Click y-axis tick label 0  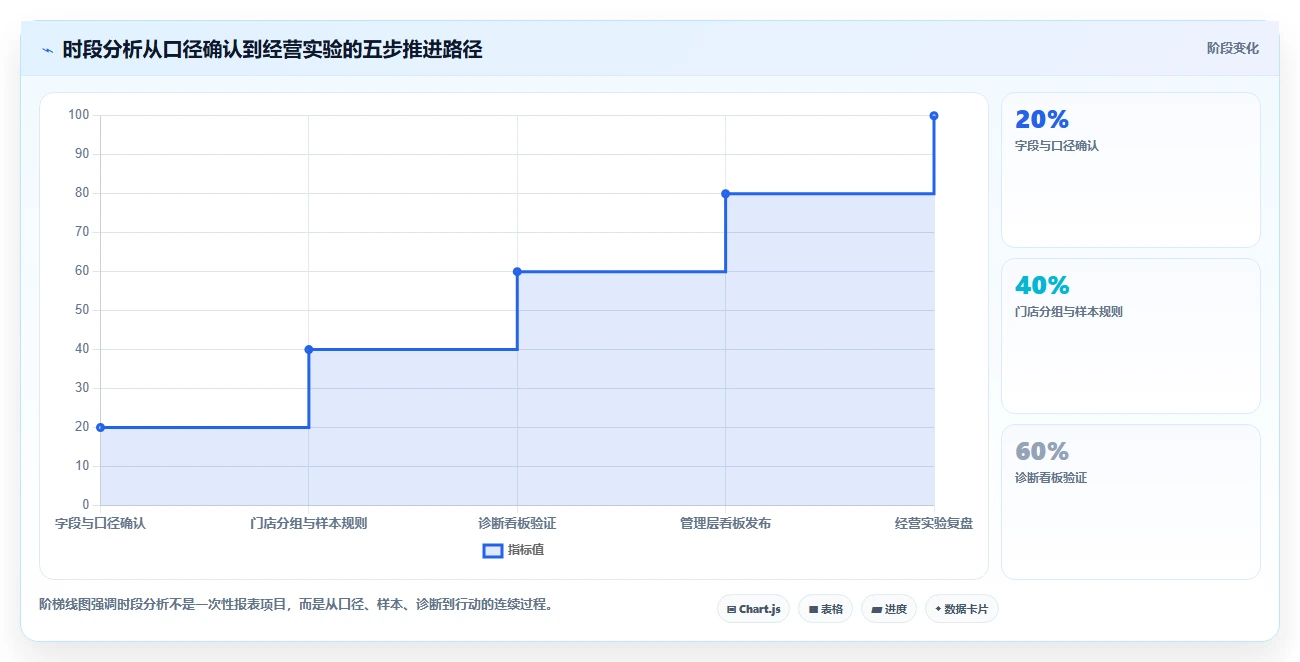point(86,505)
